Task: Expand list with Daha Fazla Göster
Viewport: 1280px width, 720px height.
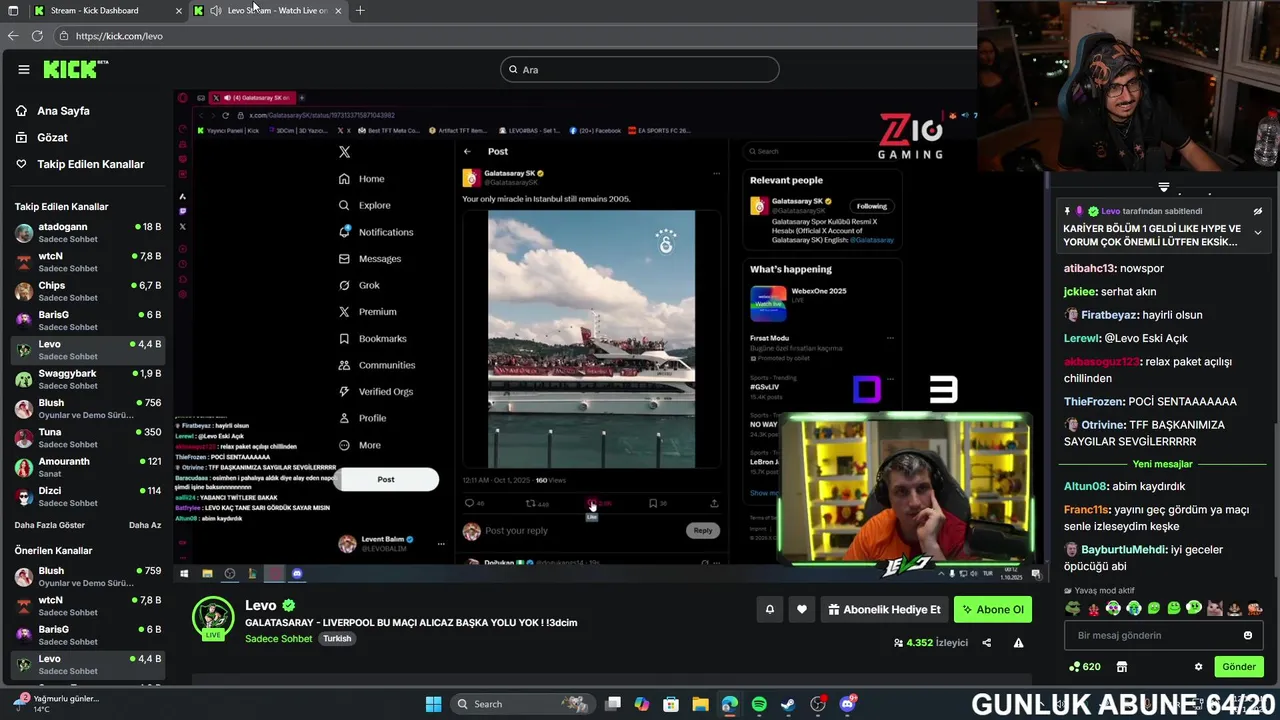Action: click(x=50, y=525)
